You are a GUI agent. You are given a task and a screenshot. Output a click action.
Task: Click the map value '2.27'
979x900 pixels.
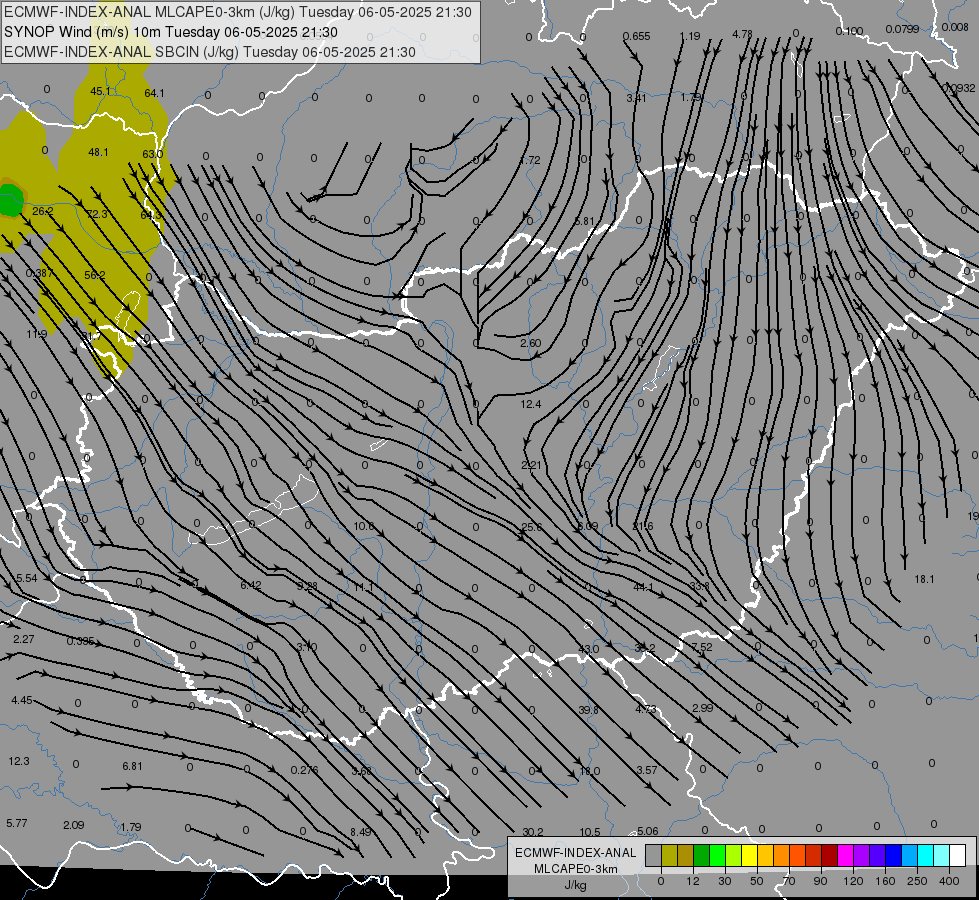click(x=24, y=640)
